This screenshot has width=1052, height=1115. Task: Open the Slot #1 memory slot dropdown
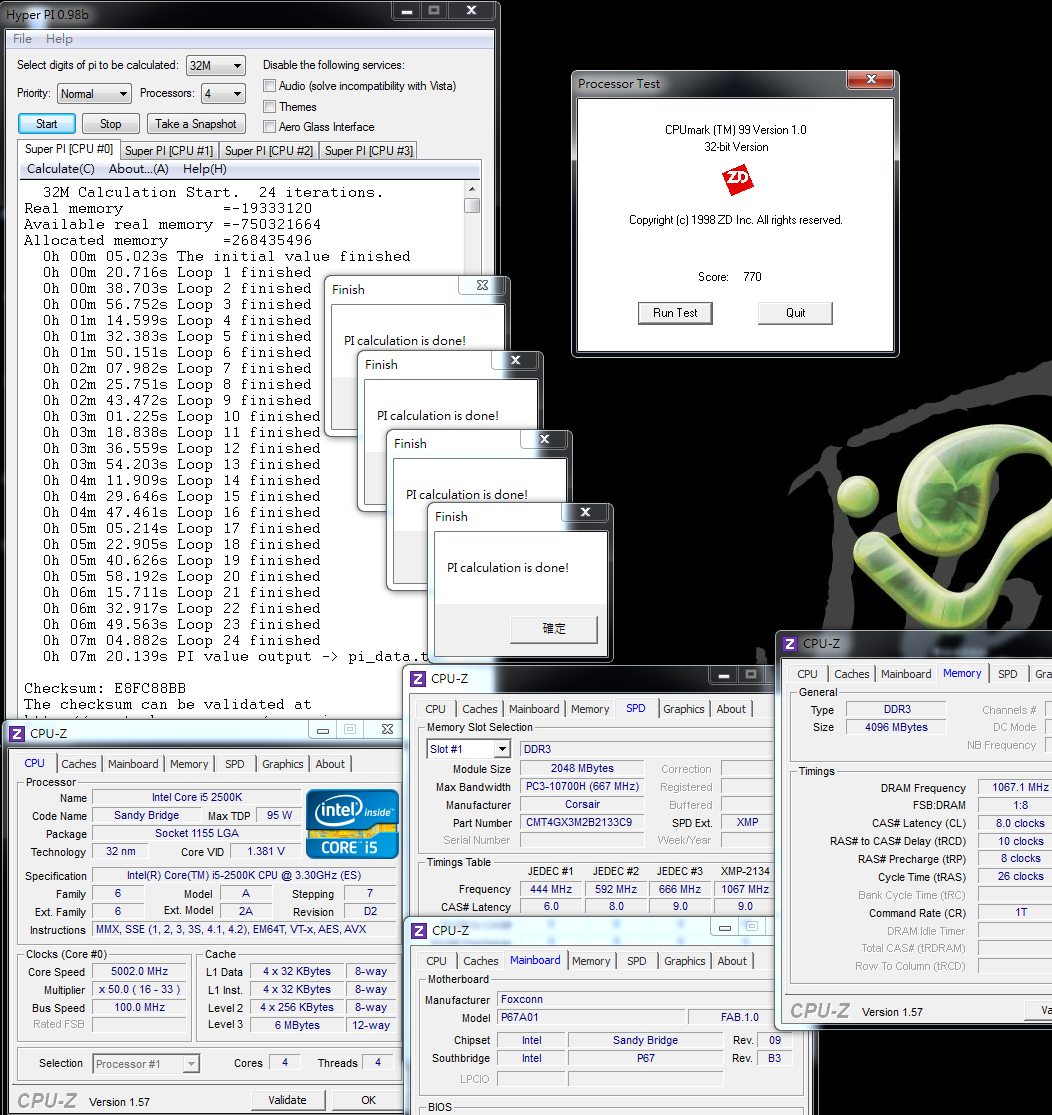(x=469, y=749)
